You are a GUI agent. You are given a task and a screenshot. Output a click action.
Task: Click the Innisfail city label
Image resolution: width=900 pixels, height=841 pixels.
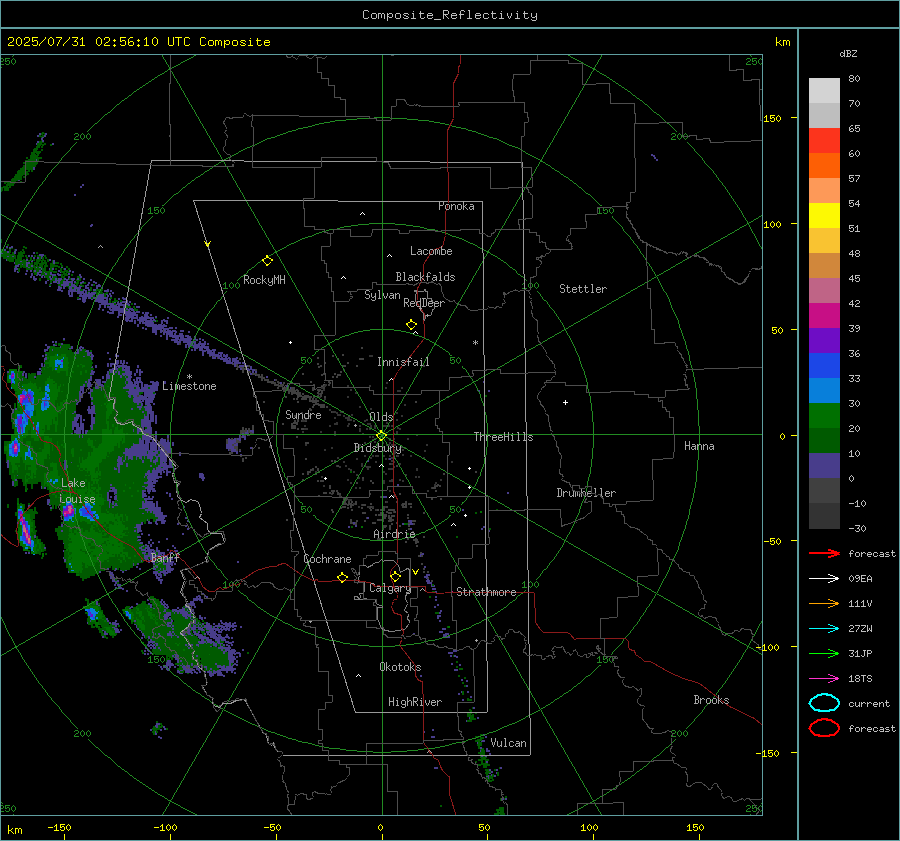tap(403, 362)
